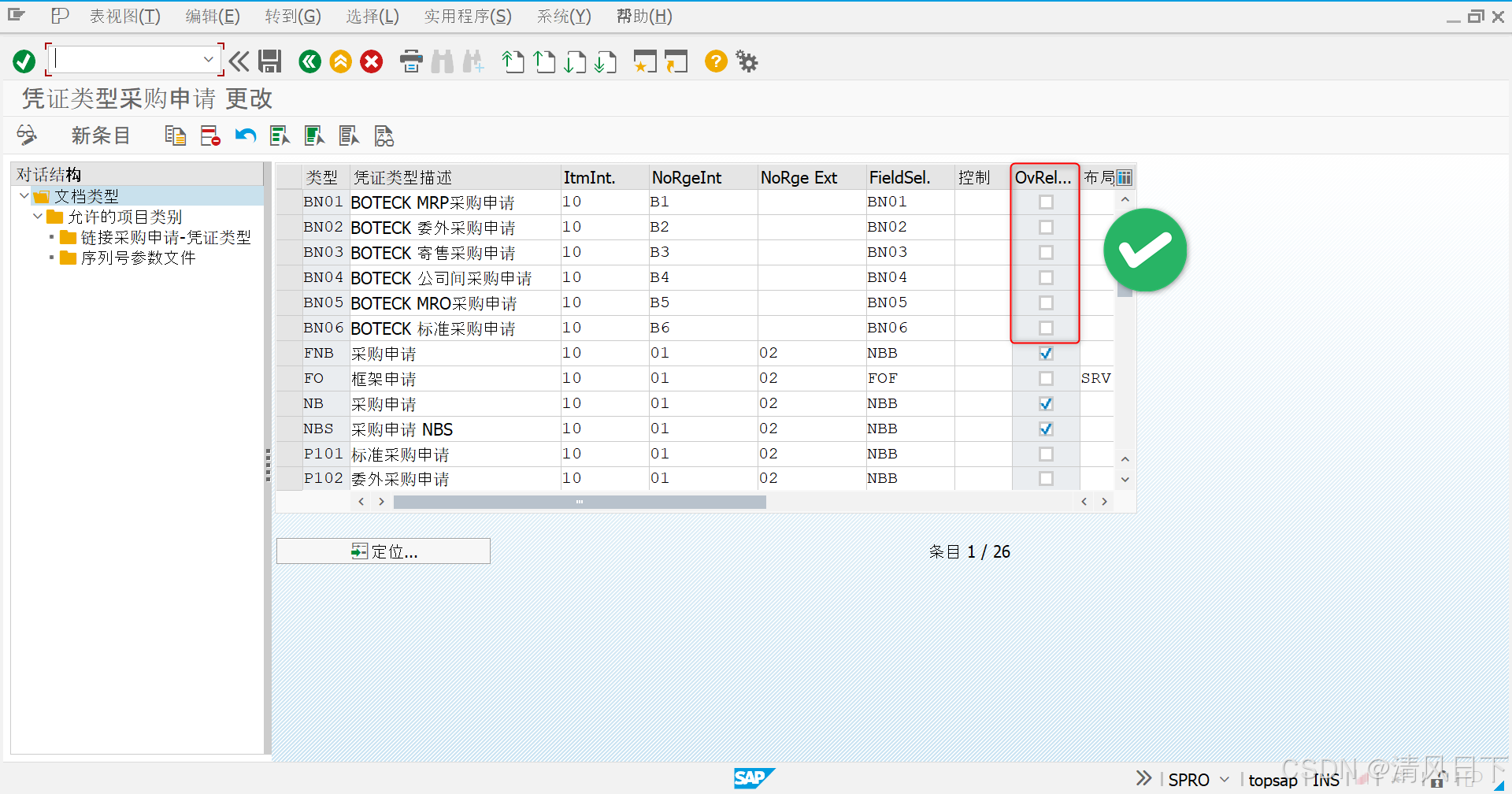The width and height of the screenshot is (1512, 794).
Task: Open the command field dropdown
Action: pyautogui.click(x=209, y=58)
